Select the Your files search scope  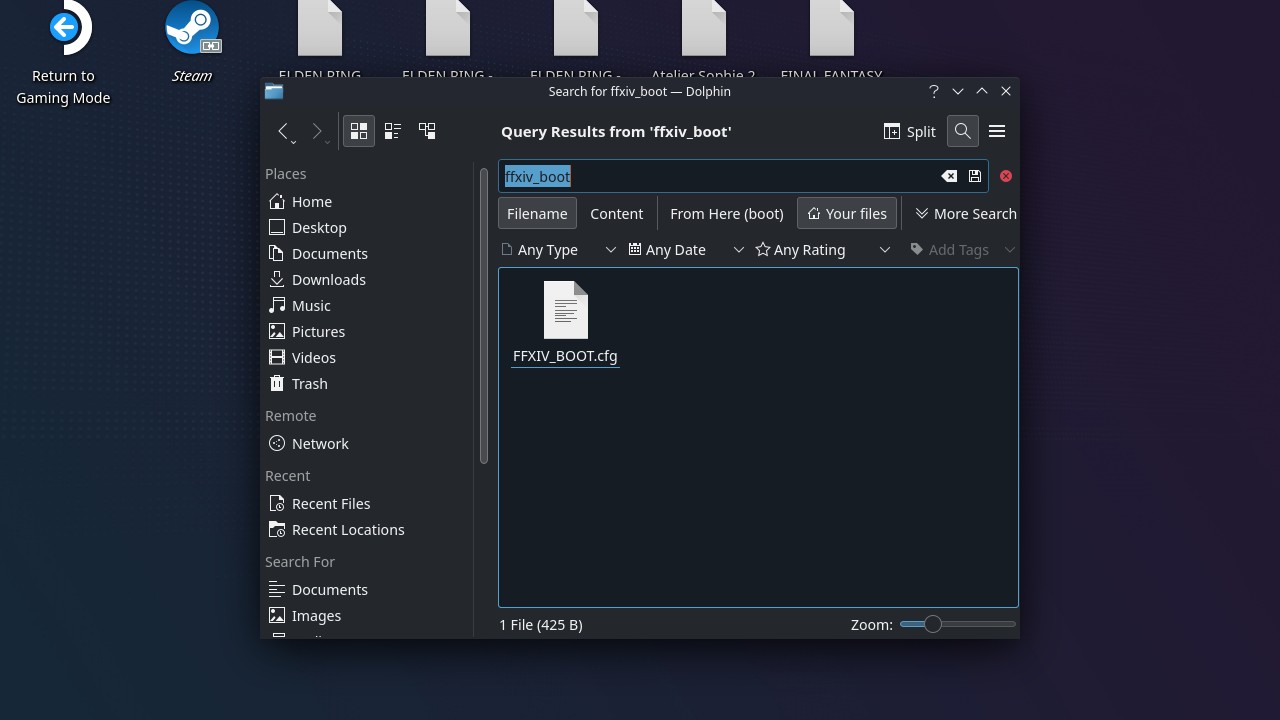[846, 213]
